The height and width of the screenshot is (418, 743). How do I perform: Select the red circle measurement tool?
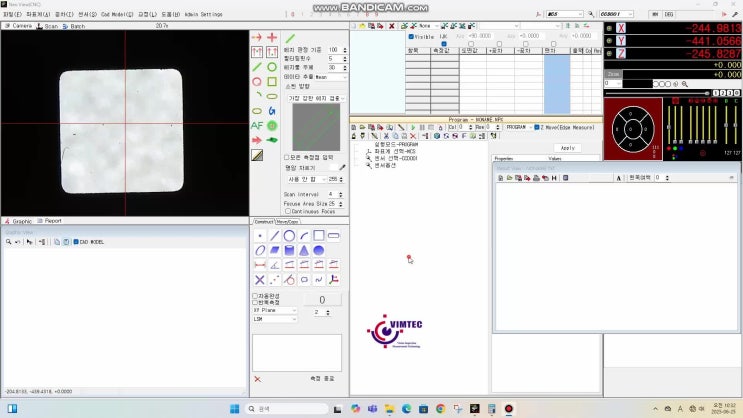[x=257, y=82]
